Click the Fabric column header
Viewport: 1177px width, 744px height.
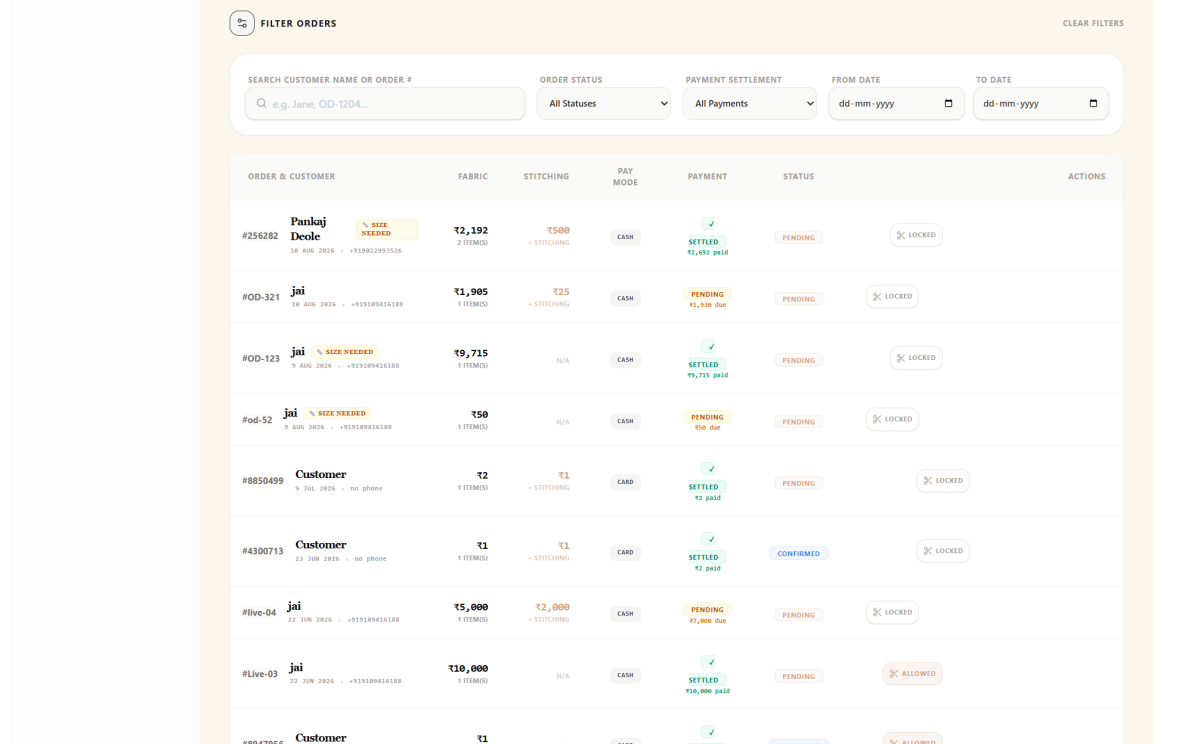[x=473, y=176]
